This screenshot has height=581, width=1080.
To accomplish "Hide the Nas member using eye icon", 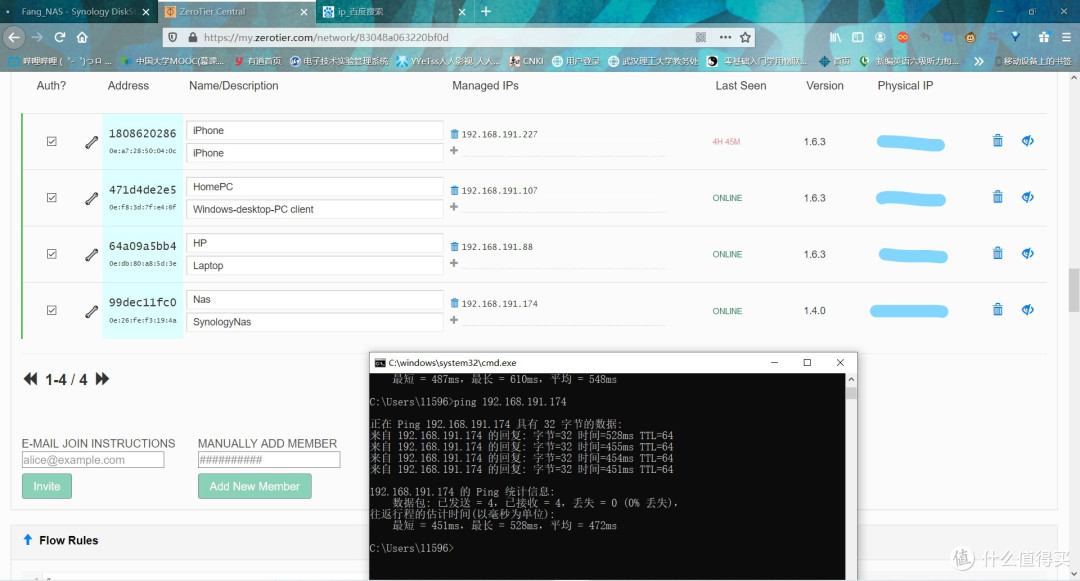I will (1028, 310).
